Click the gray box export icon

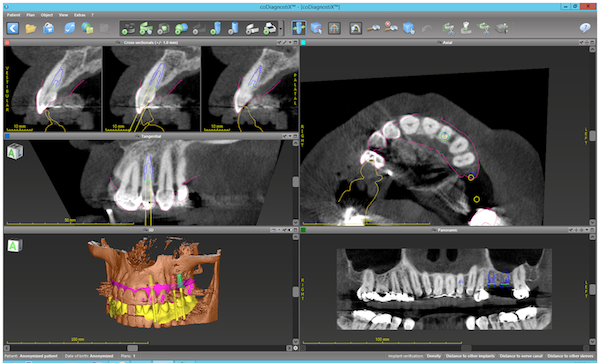pyautogui.click(x=502, y=28)
